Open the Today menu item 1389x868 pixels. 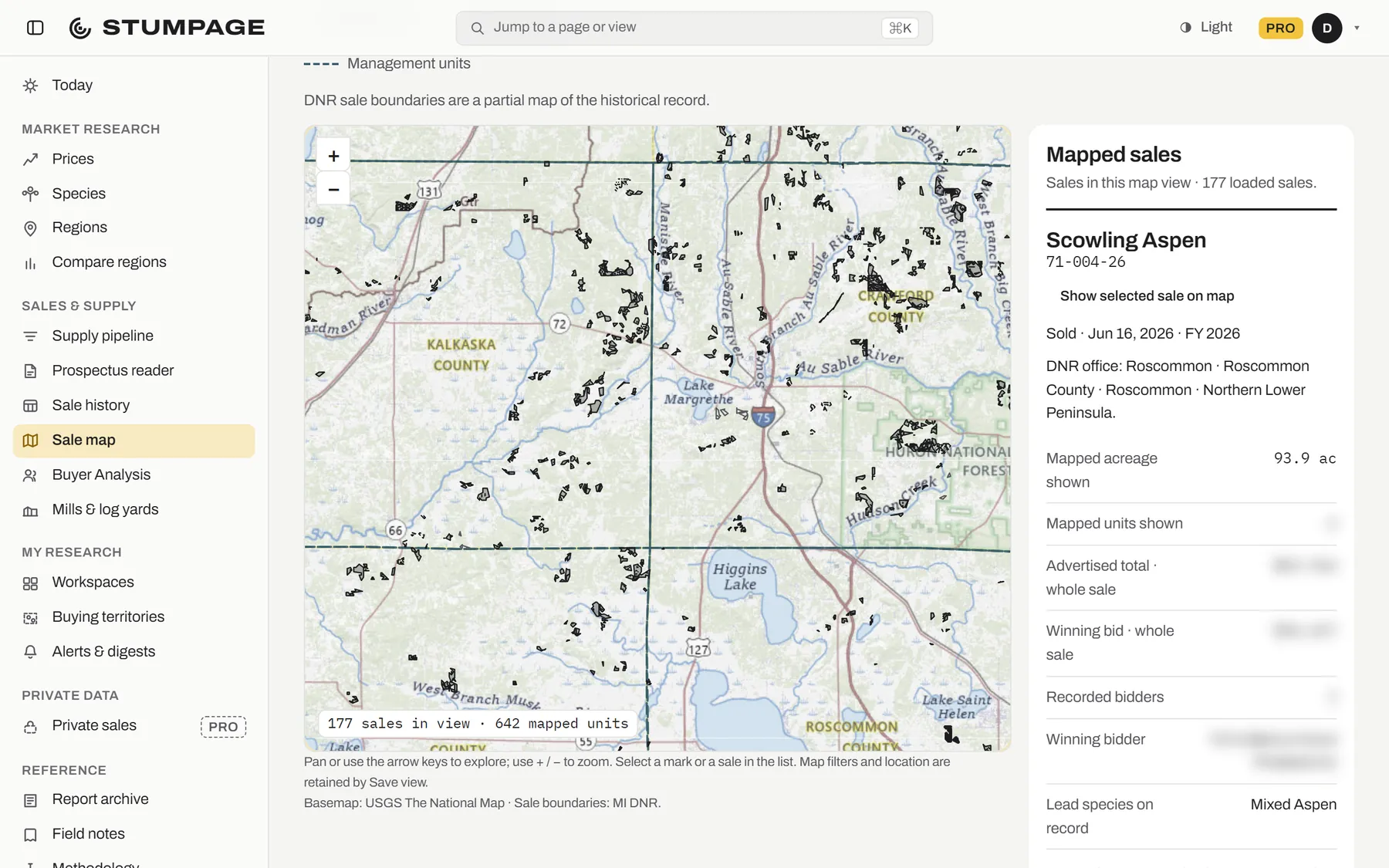pos(134,86)
